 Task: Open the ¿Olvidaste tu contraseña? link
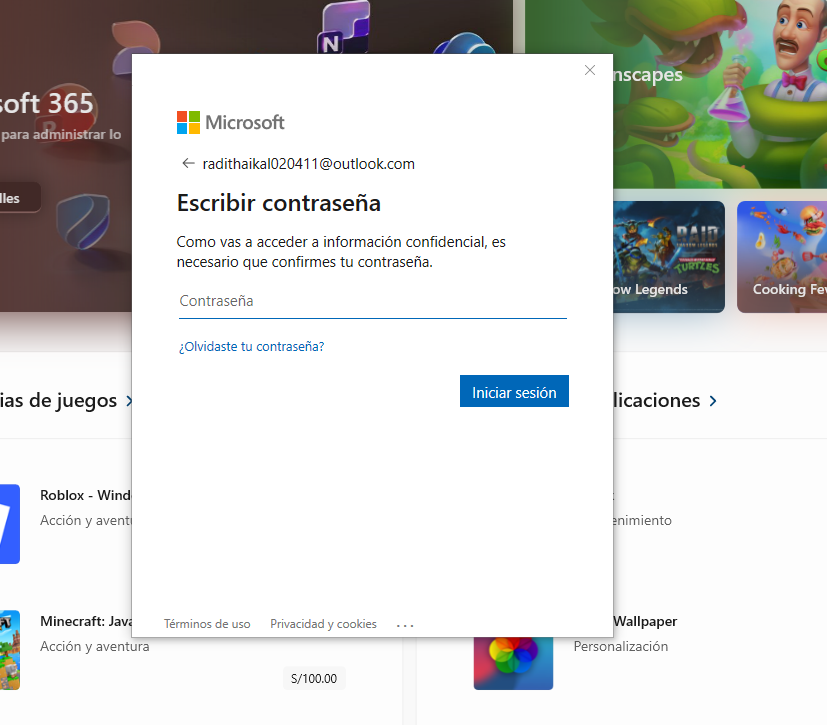[x=252, y=346]
